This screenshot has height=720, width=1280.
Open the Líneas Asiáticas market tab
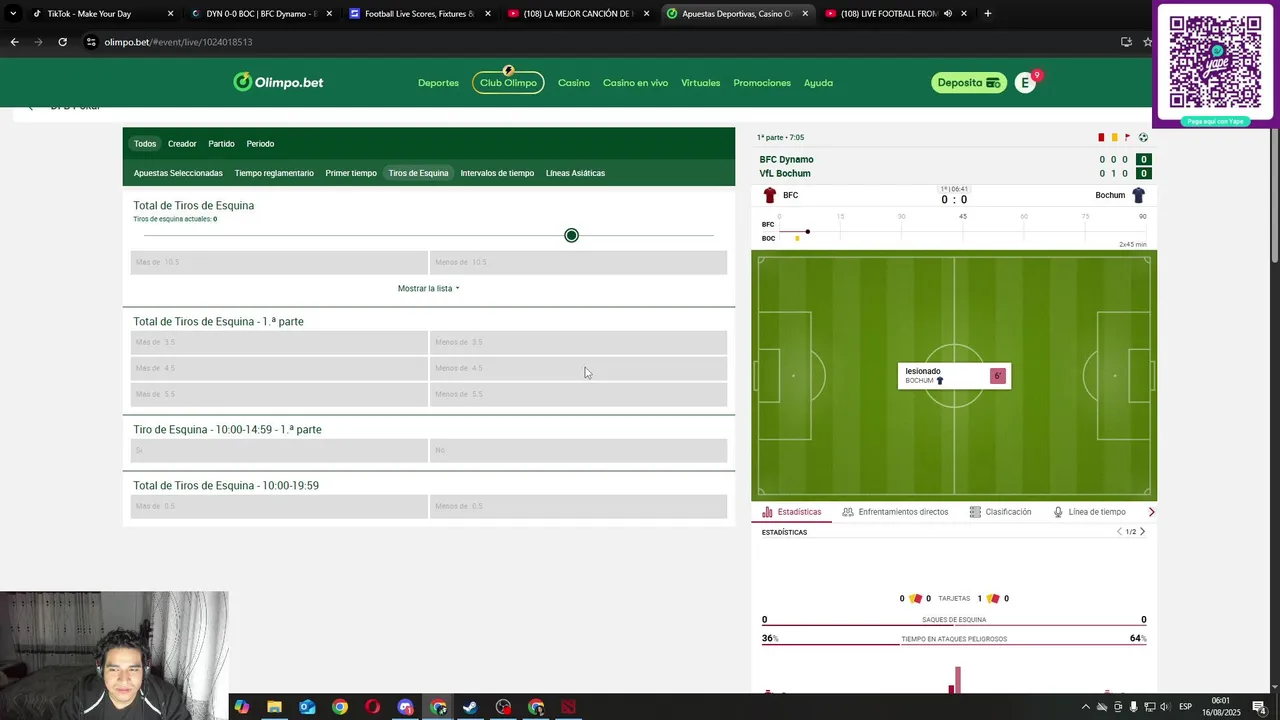click(x=575, y=173)
